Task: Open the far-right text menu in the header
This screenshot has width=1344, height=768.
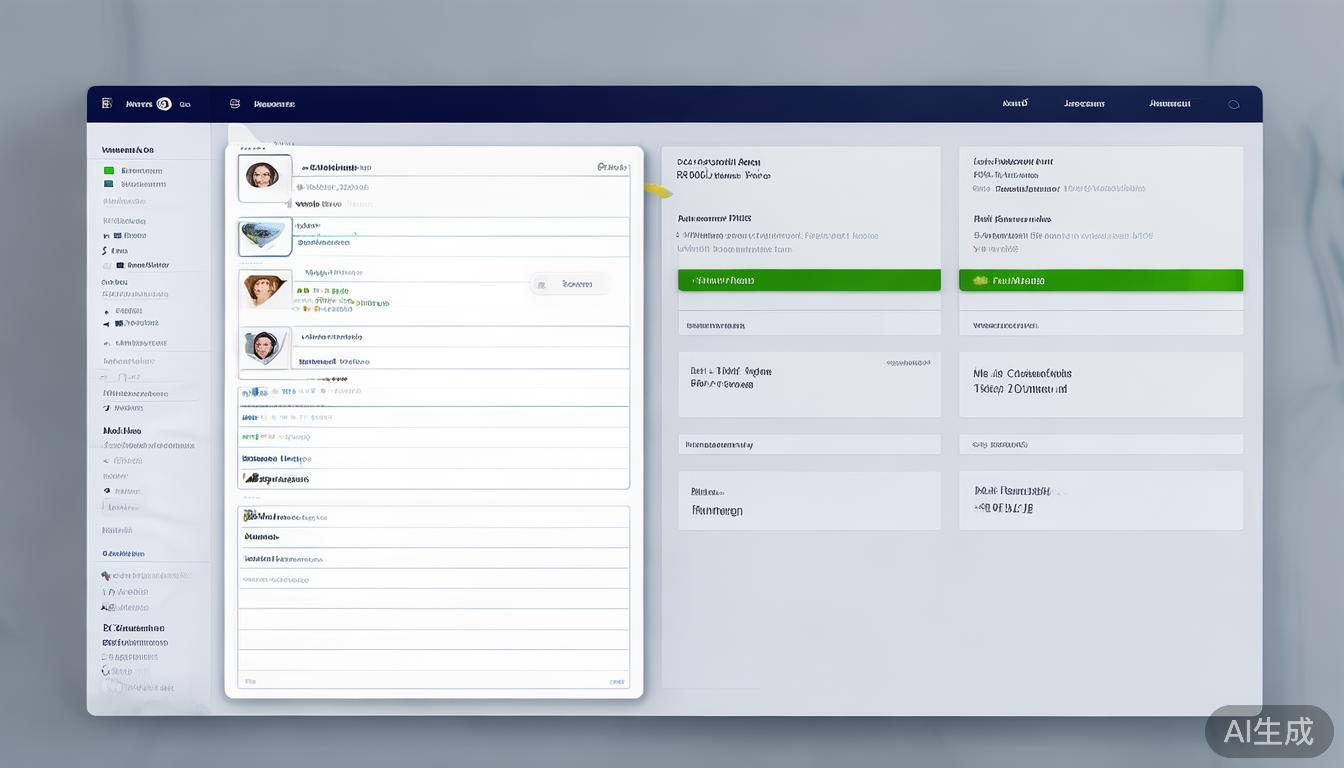Action: (1169, 103)
